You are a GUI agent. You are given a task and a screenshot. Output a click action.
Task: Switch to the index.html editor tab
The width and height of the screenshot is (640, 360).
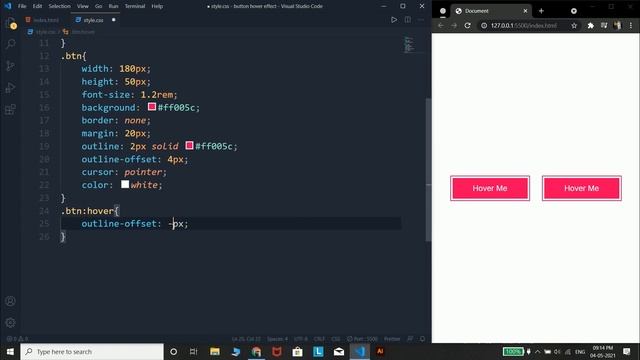(43, 20)
